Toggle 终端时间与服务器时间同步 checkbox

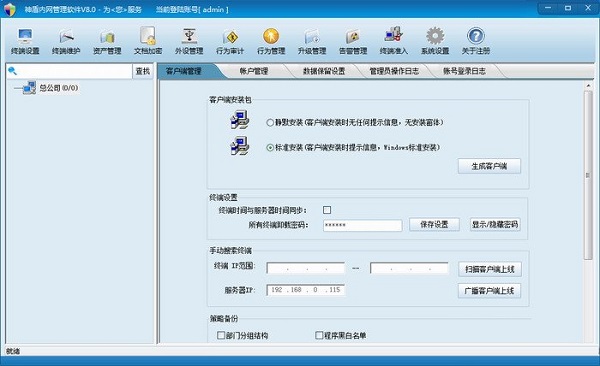(327, 210)
